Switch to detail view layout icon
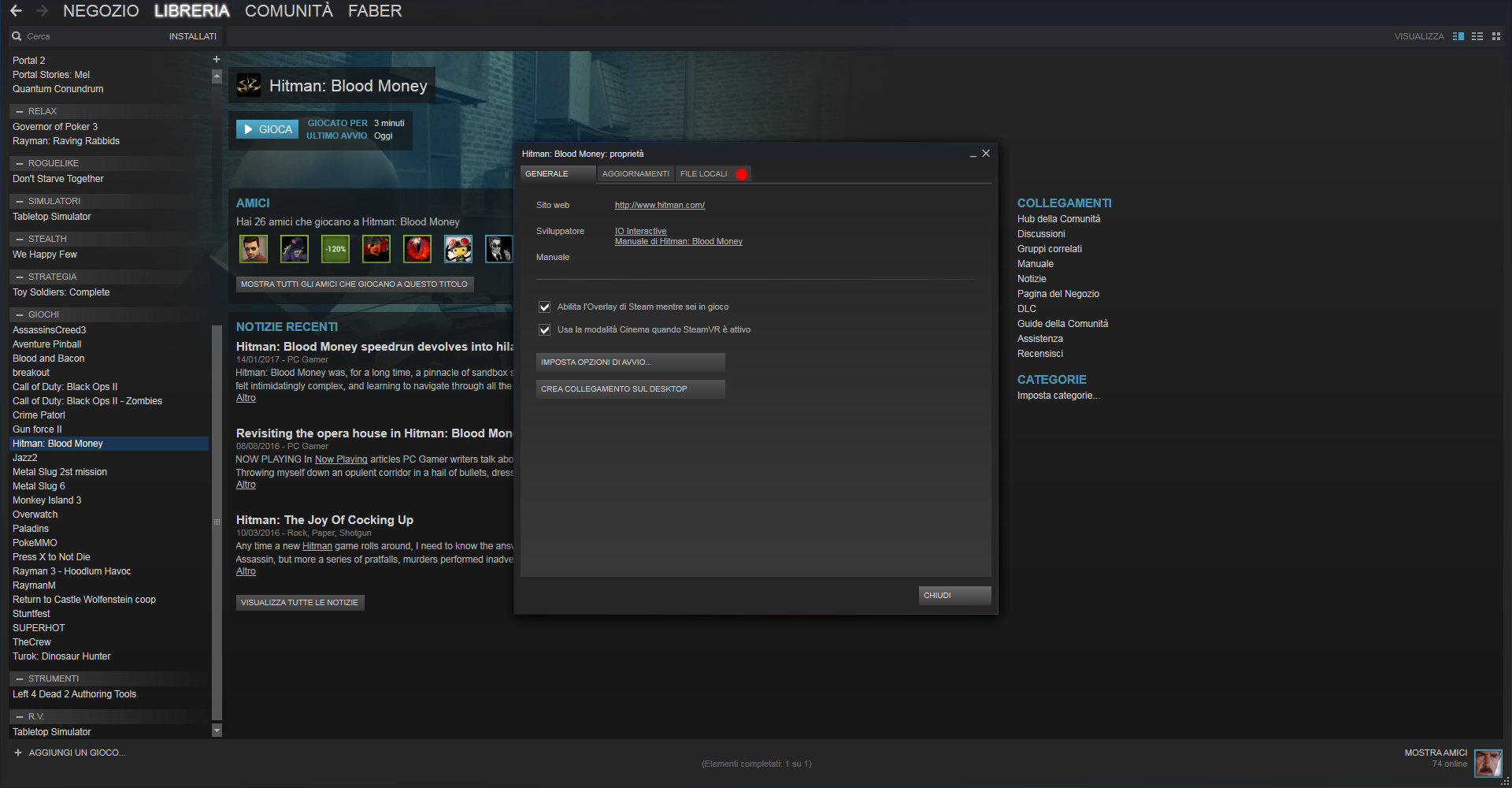 click(x=1458, y=36)
